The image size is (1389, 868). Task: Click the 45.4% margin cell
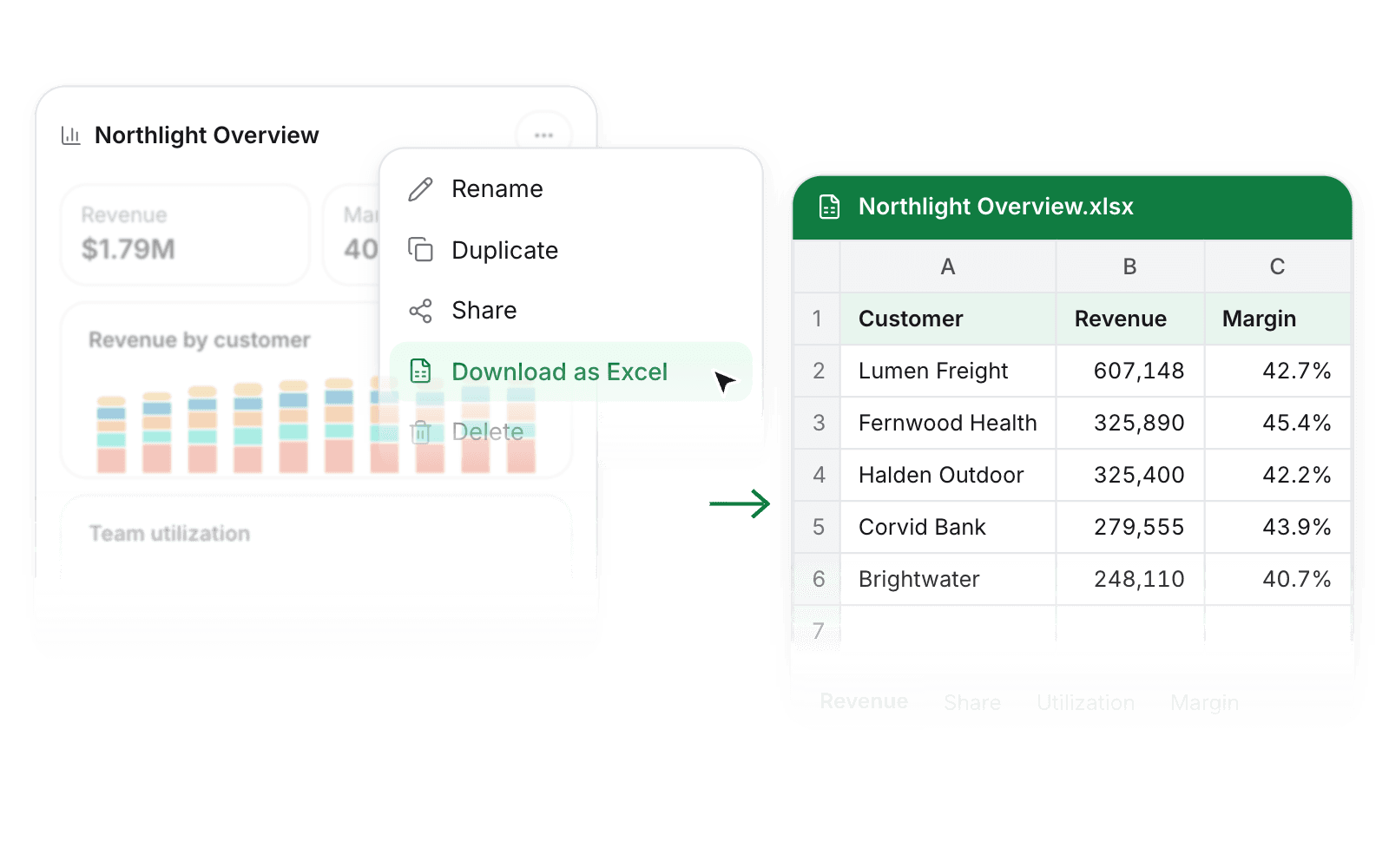[x=1278, y=423]
